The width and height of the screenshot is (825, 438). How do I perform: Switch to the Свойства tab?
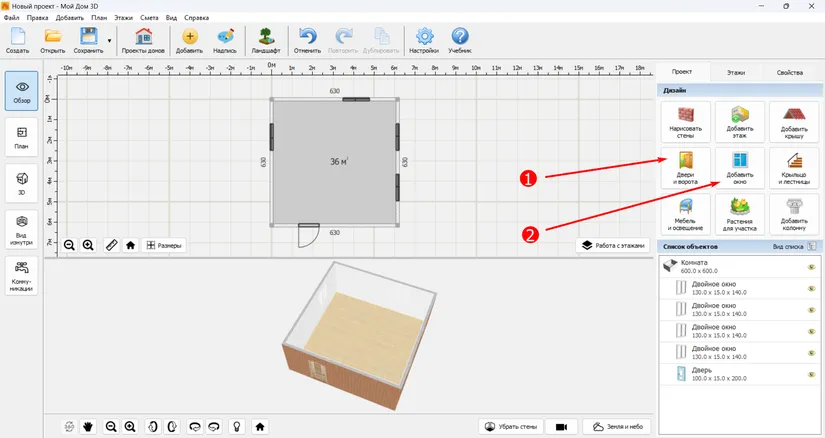[789, 72]
